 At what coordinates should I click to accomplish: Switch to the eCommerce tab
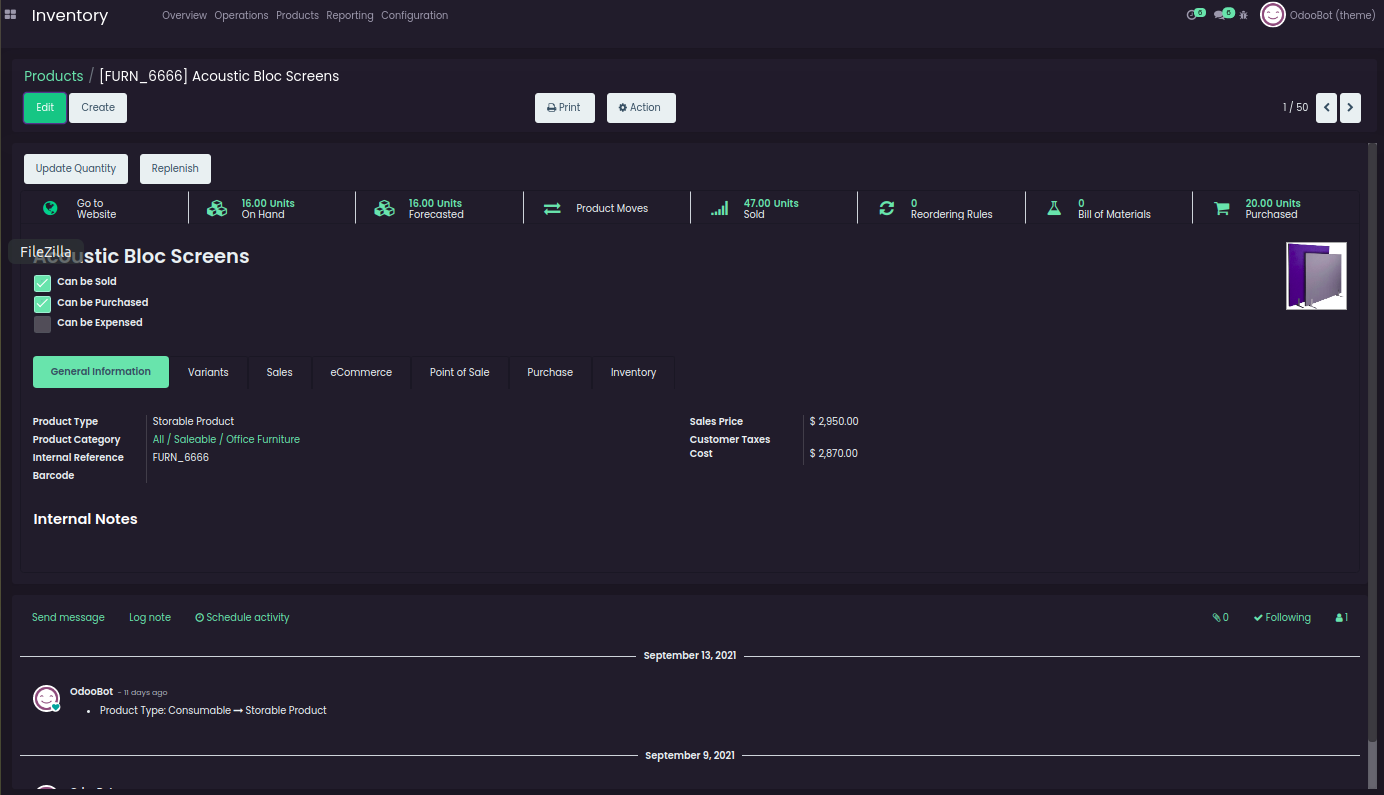click(361, 372)
